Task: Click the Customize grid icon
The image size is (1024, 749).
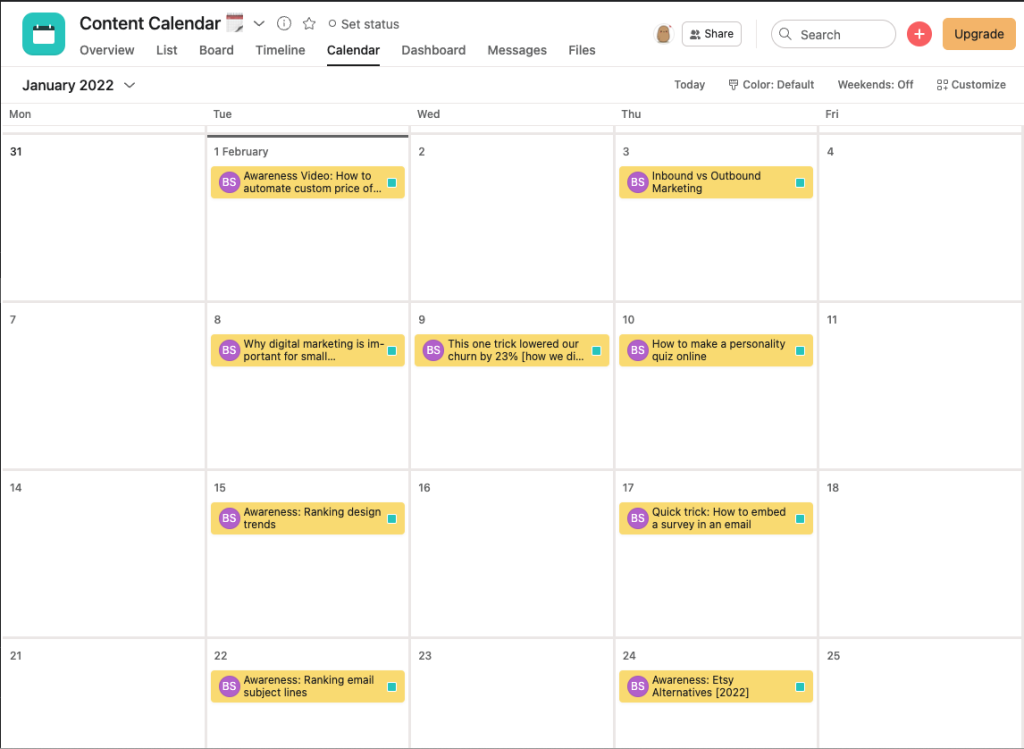Action: pyautogui.click(x=942, y=85)
